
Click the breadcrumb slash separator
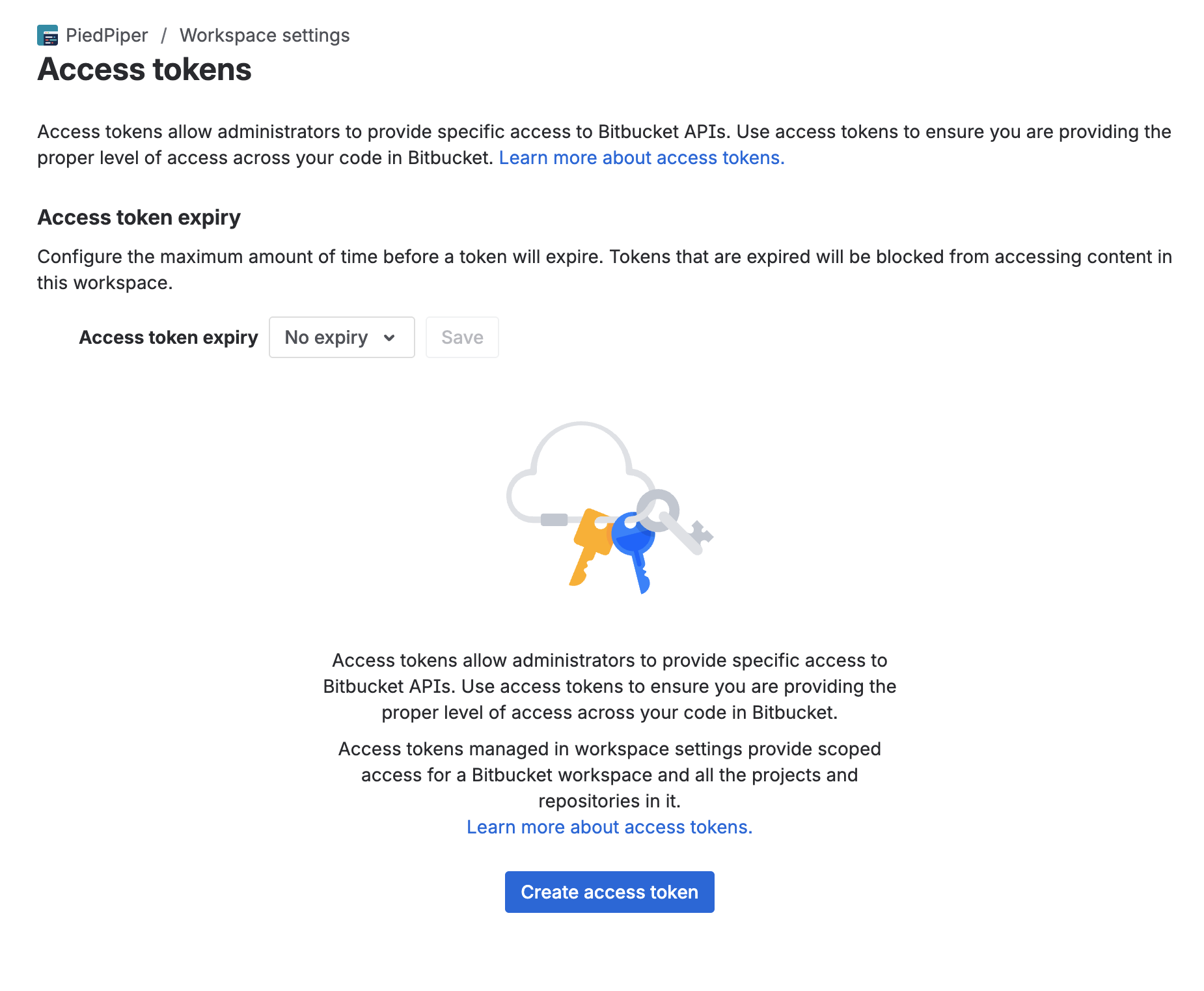164,35
